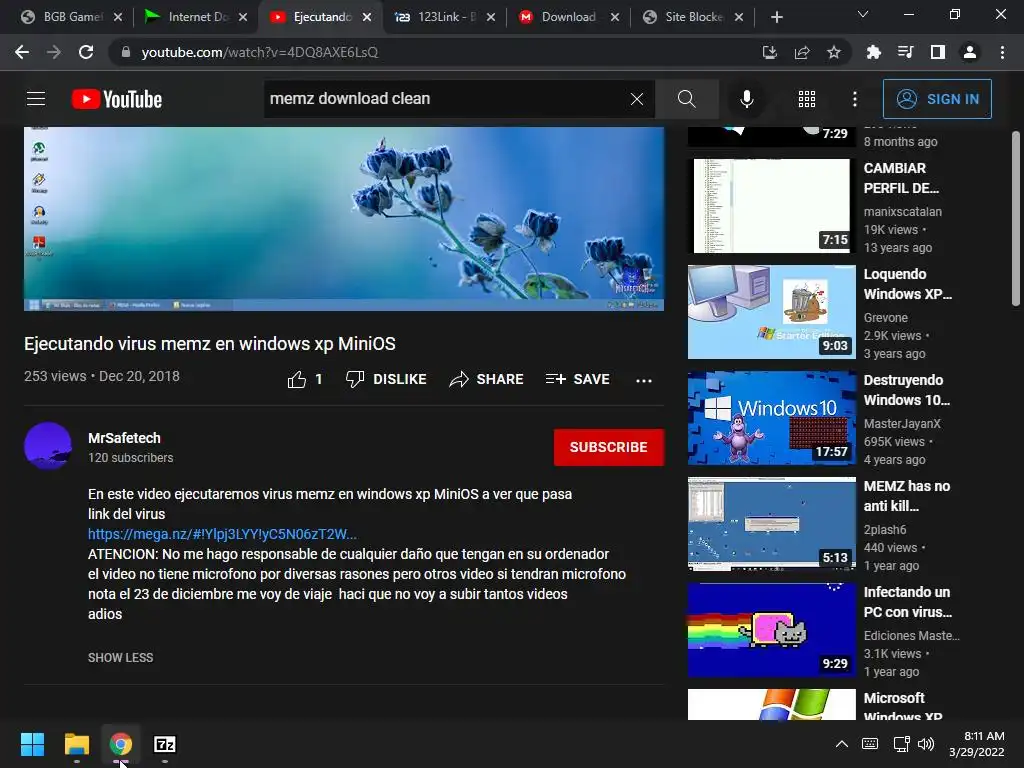The width and height of the screenshot is (1024, 768).
Task: Go back with the browser back arrow
Action: (x=22, y=52)
